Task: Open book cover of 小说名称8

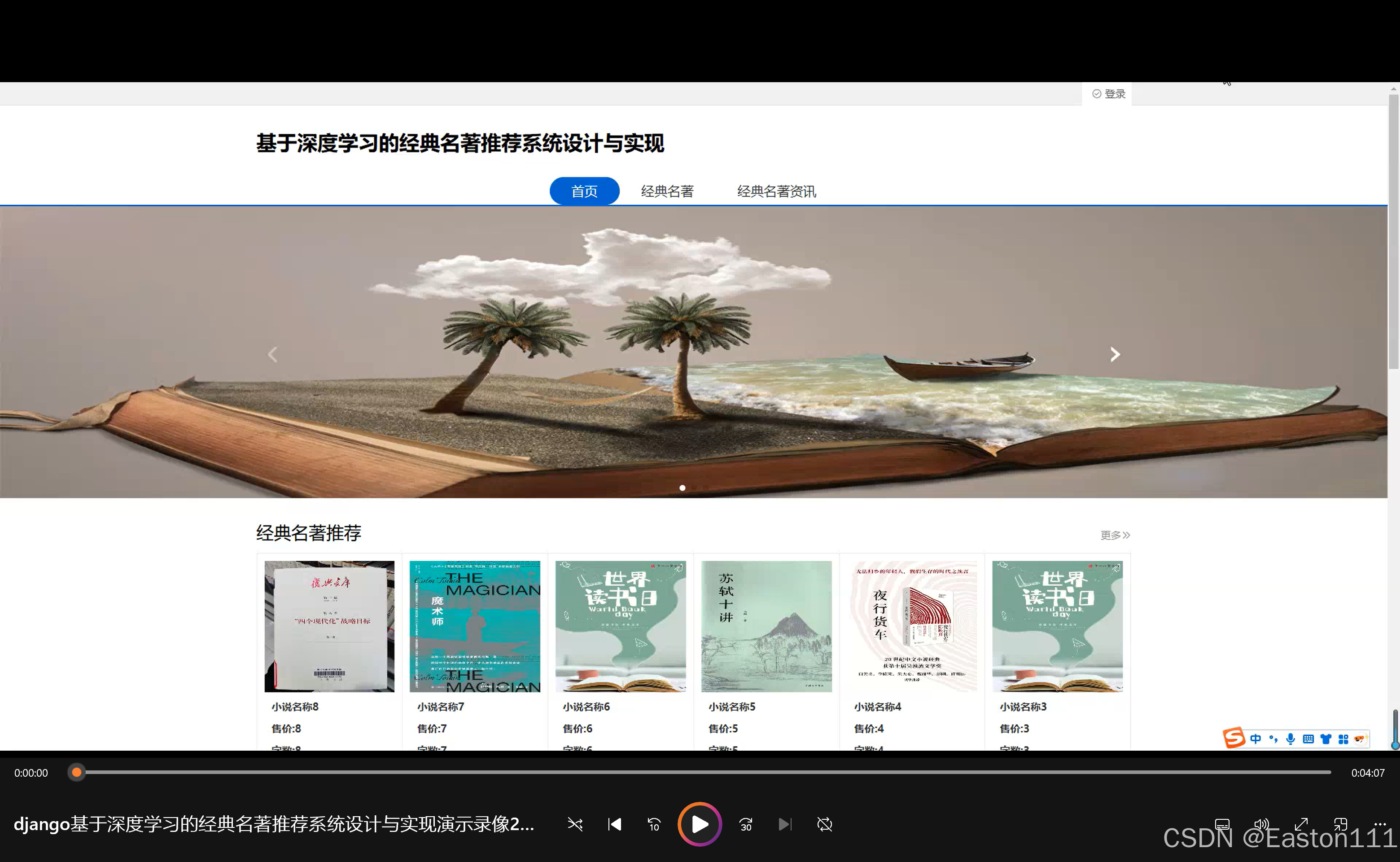Action: tap(329, 626)
